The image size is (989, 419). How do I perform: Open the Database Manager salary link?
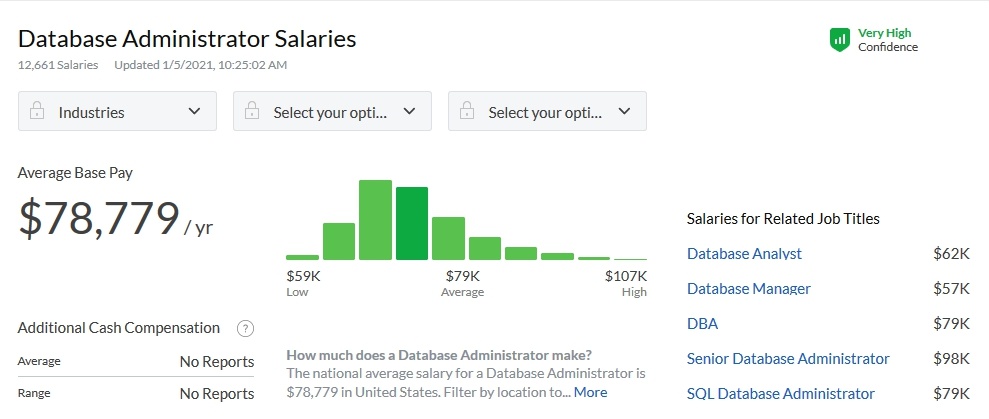[x=748, y=289]
